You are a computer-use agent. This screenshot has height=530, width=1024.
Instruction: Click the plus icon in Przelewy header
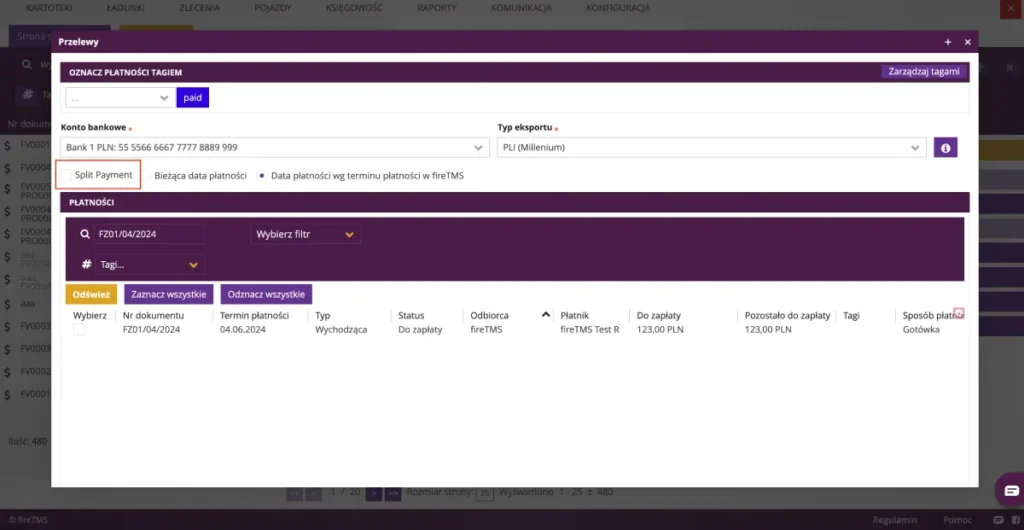[948, 42]
